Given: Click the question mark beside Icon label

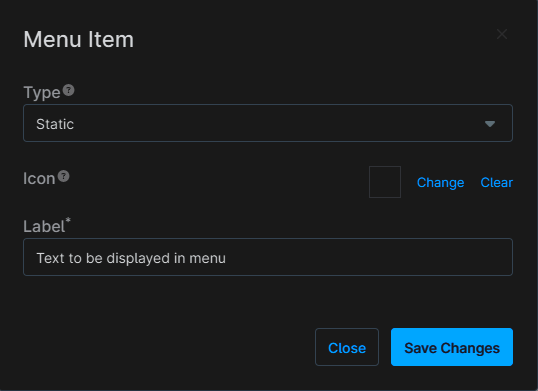Looking at the screenshot, I should [63, 176].
